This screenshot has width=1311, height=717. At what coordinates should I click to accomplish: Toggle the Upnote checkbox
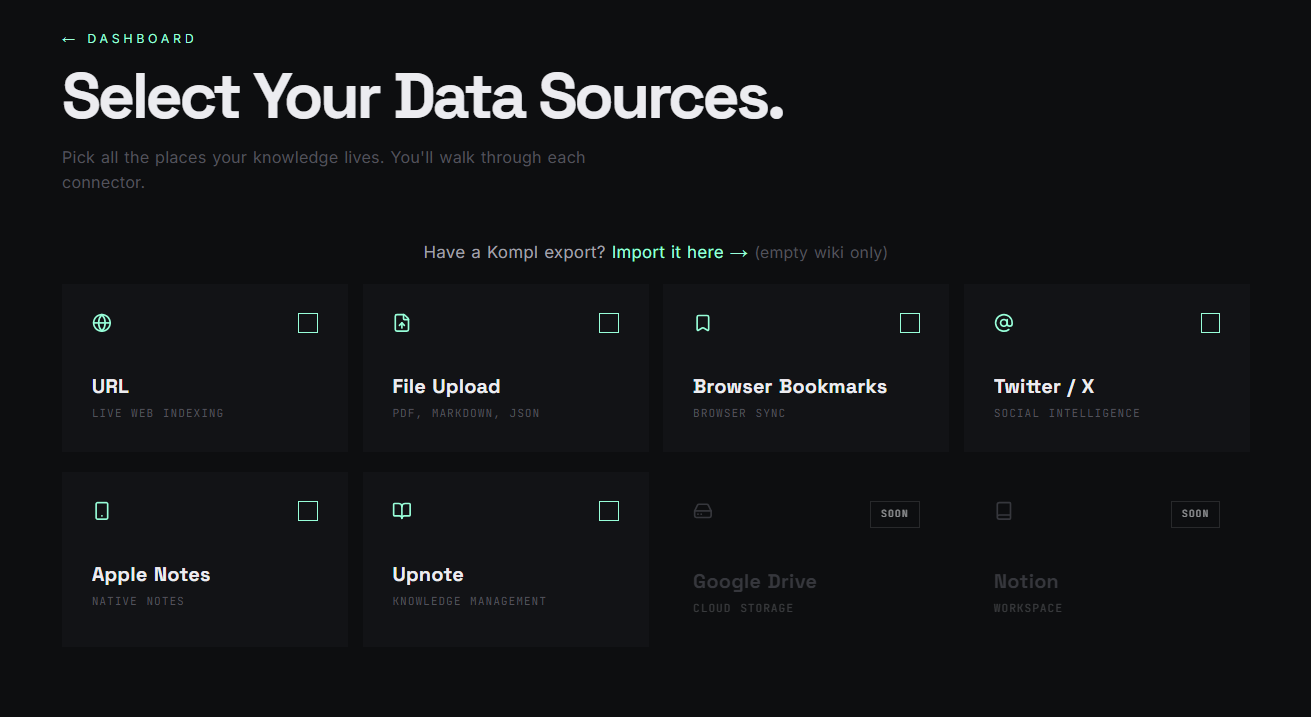609,511
